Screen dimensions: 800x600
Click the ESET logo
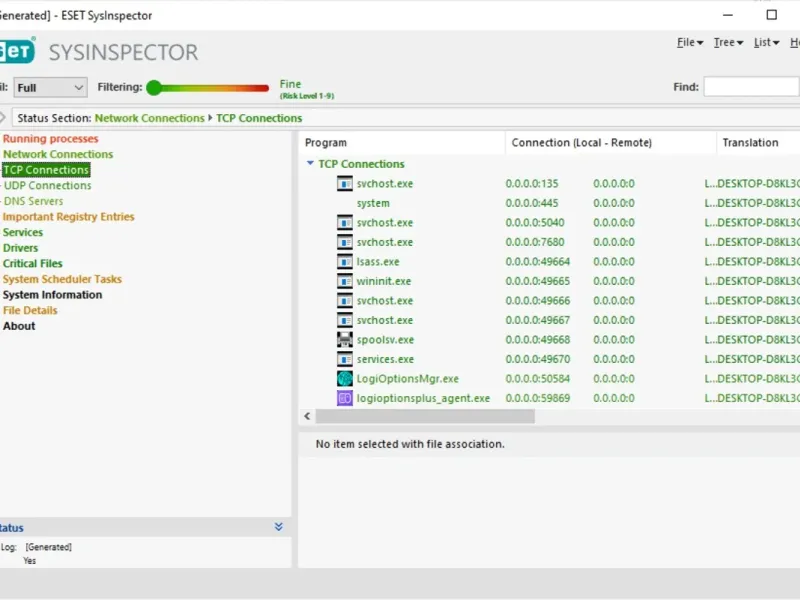point(17,51)
